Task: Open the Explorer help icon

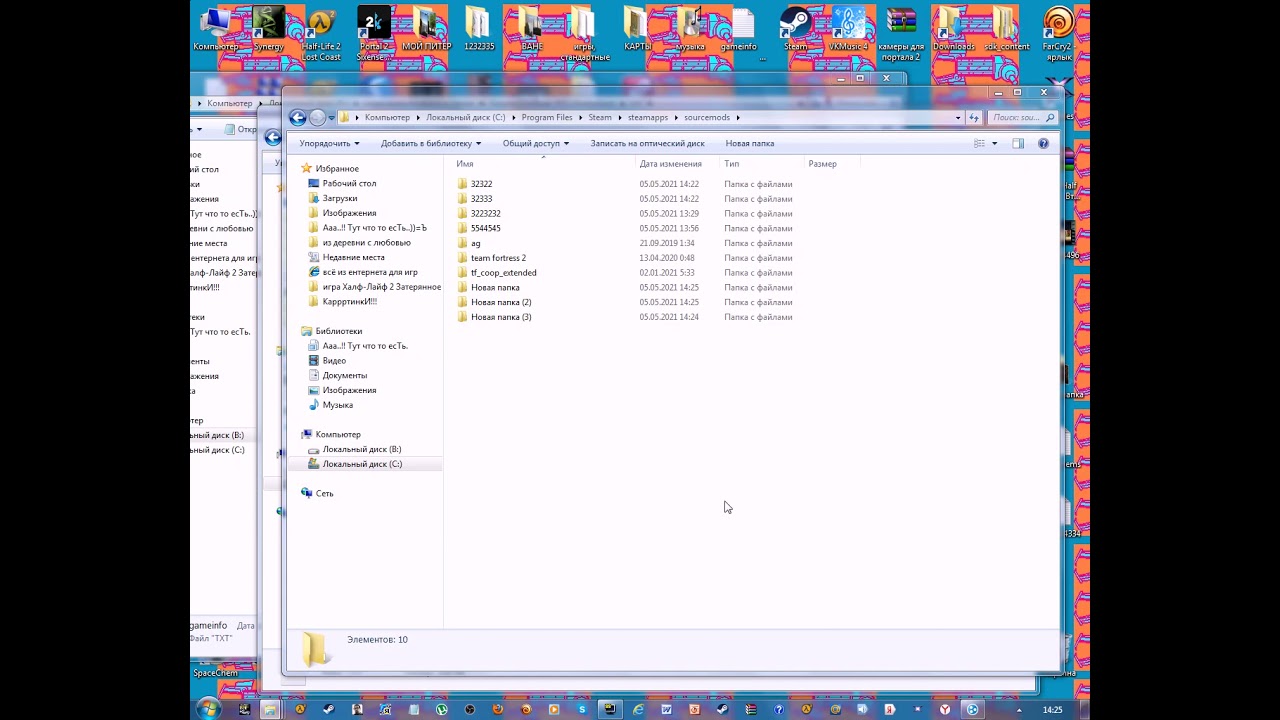Action: (x=1043, y=143)
